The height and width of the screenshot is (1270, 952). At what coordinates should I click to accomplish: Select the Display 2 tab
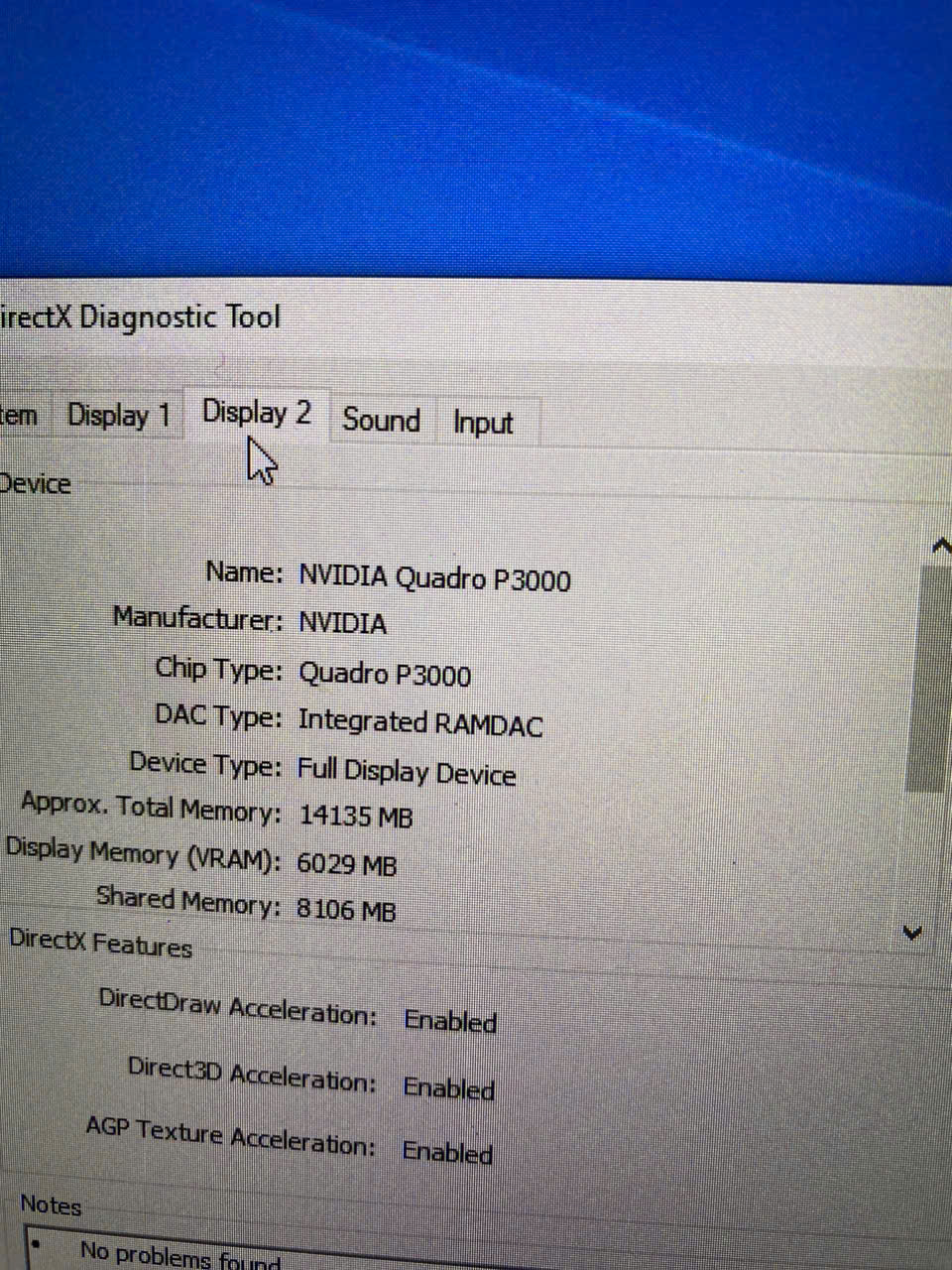tap(256, 413)
